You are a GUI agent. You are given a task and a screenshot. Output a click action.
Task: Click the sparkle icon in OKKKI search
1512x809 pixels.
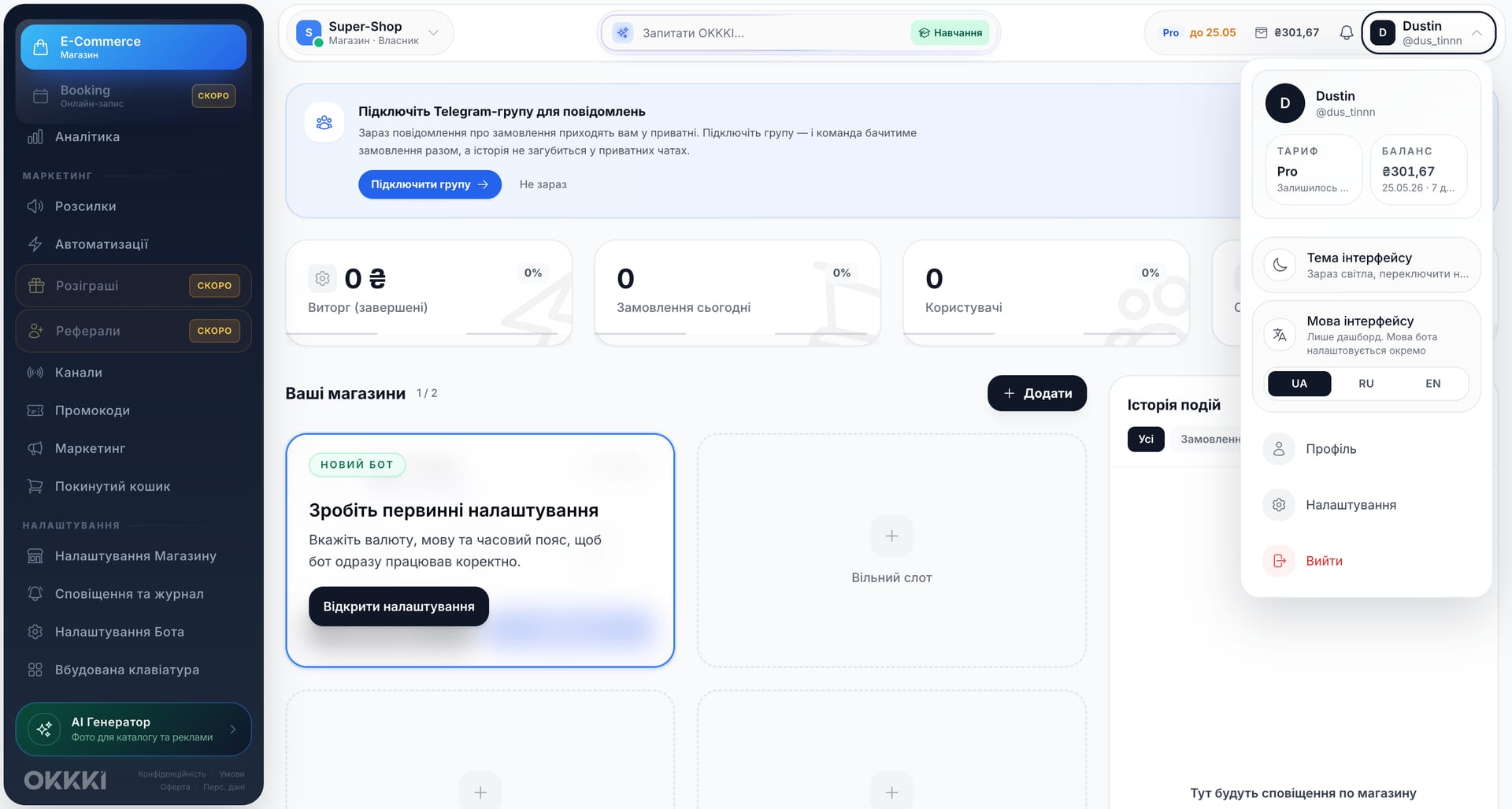click(623, 33)
